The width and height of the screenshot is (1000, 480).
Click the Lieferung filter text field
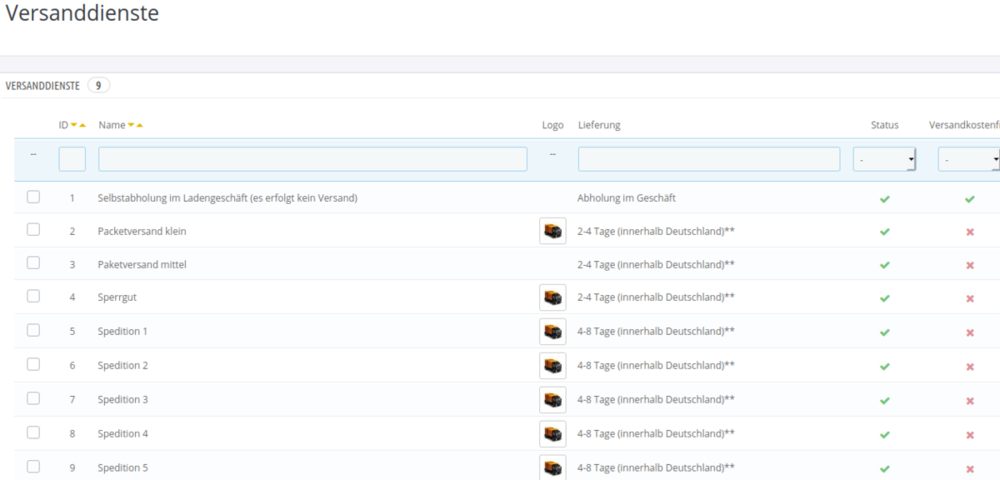(708, 159)
